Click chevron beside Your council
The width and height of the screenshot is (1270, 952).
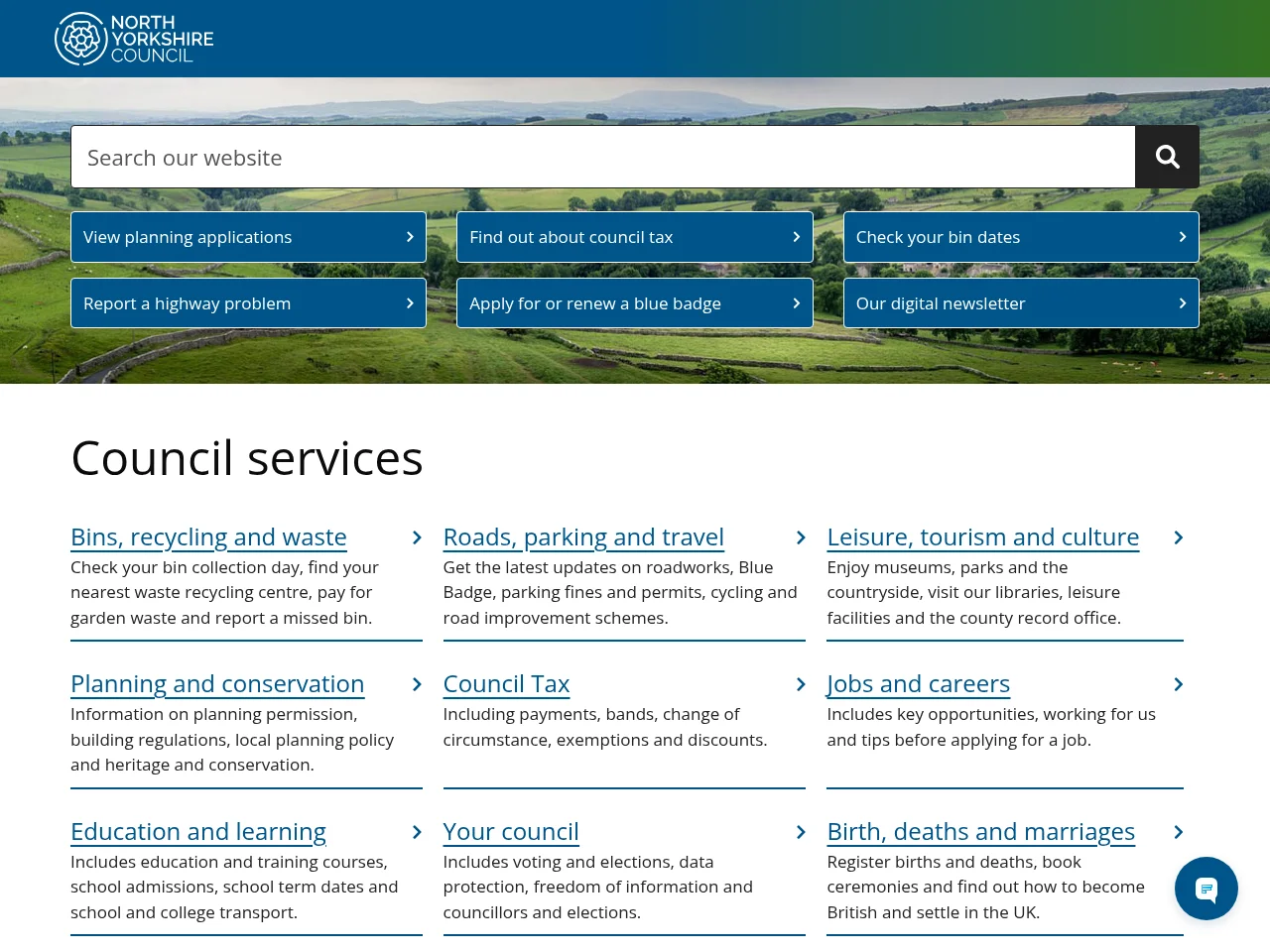pyautogui.click(x=801, y=832)
